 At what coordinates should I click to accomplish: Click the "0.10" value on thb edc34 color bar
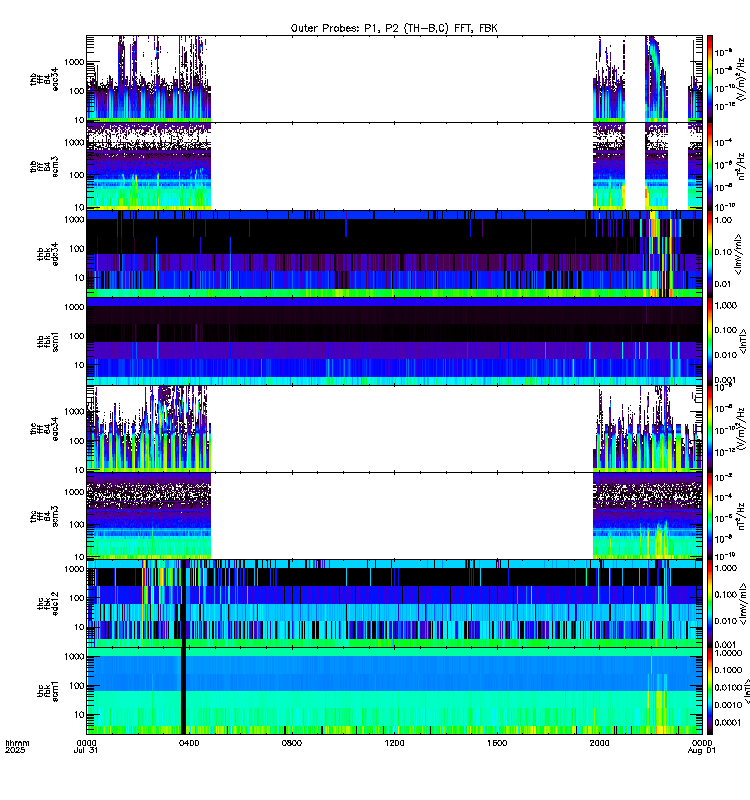723,252
